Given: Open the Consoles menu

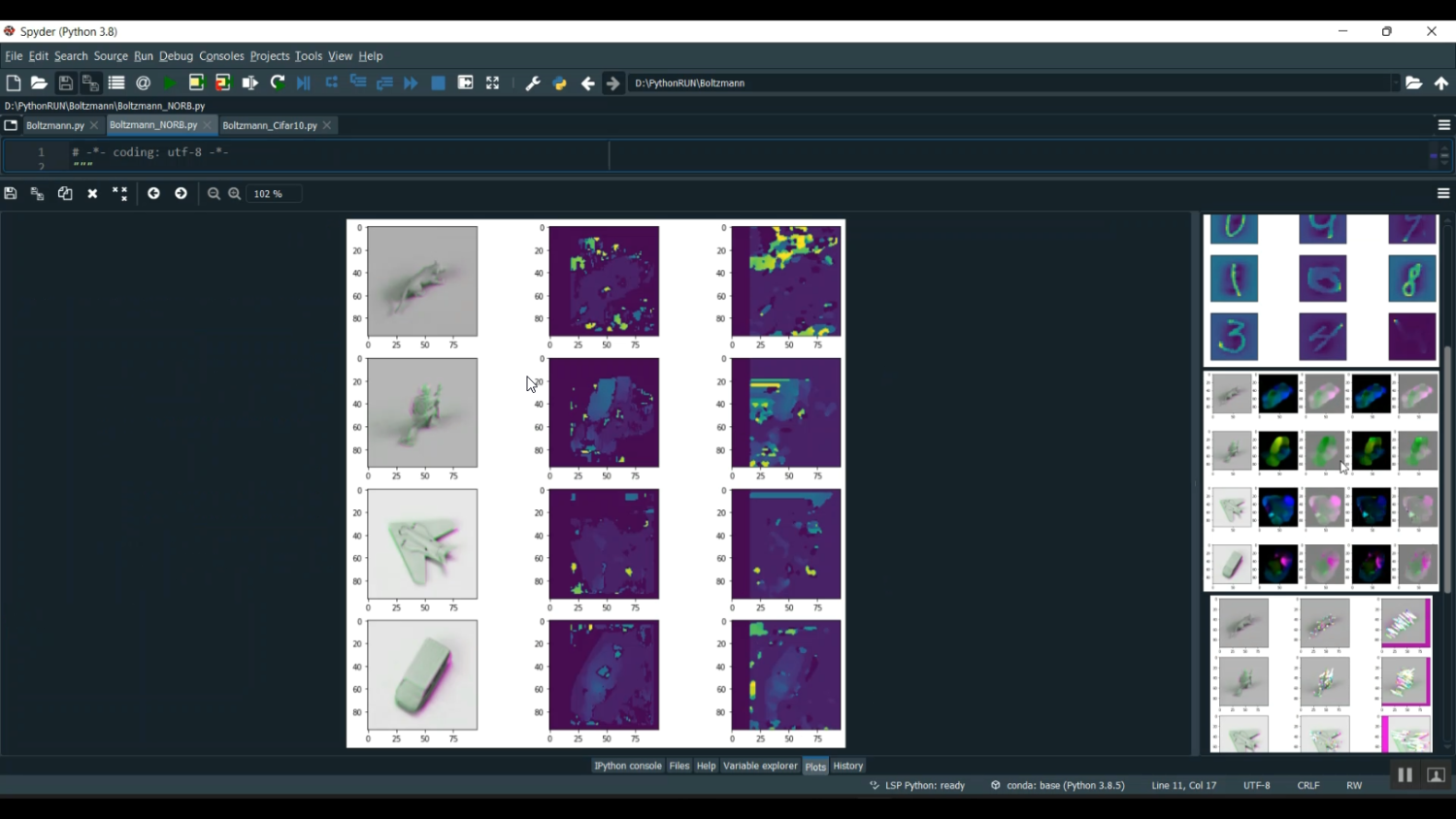Looking at the screenshot, I should 221,56.
